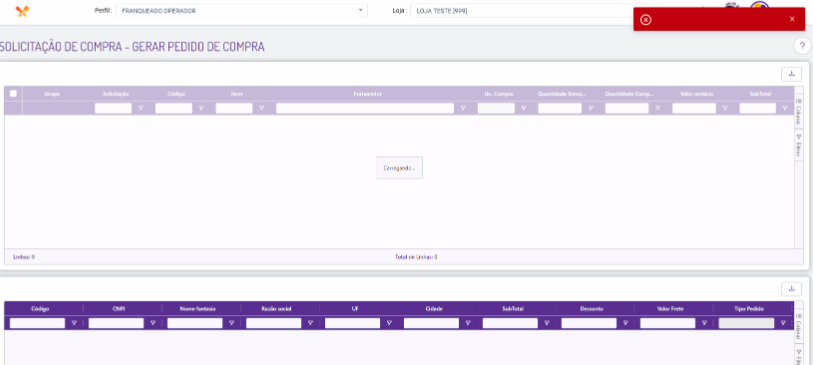Click the upper grid download export icon
This screenshot has width=813, height=365.
[791, 74]
